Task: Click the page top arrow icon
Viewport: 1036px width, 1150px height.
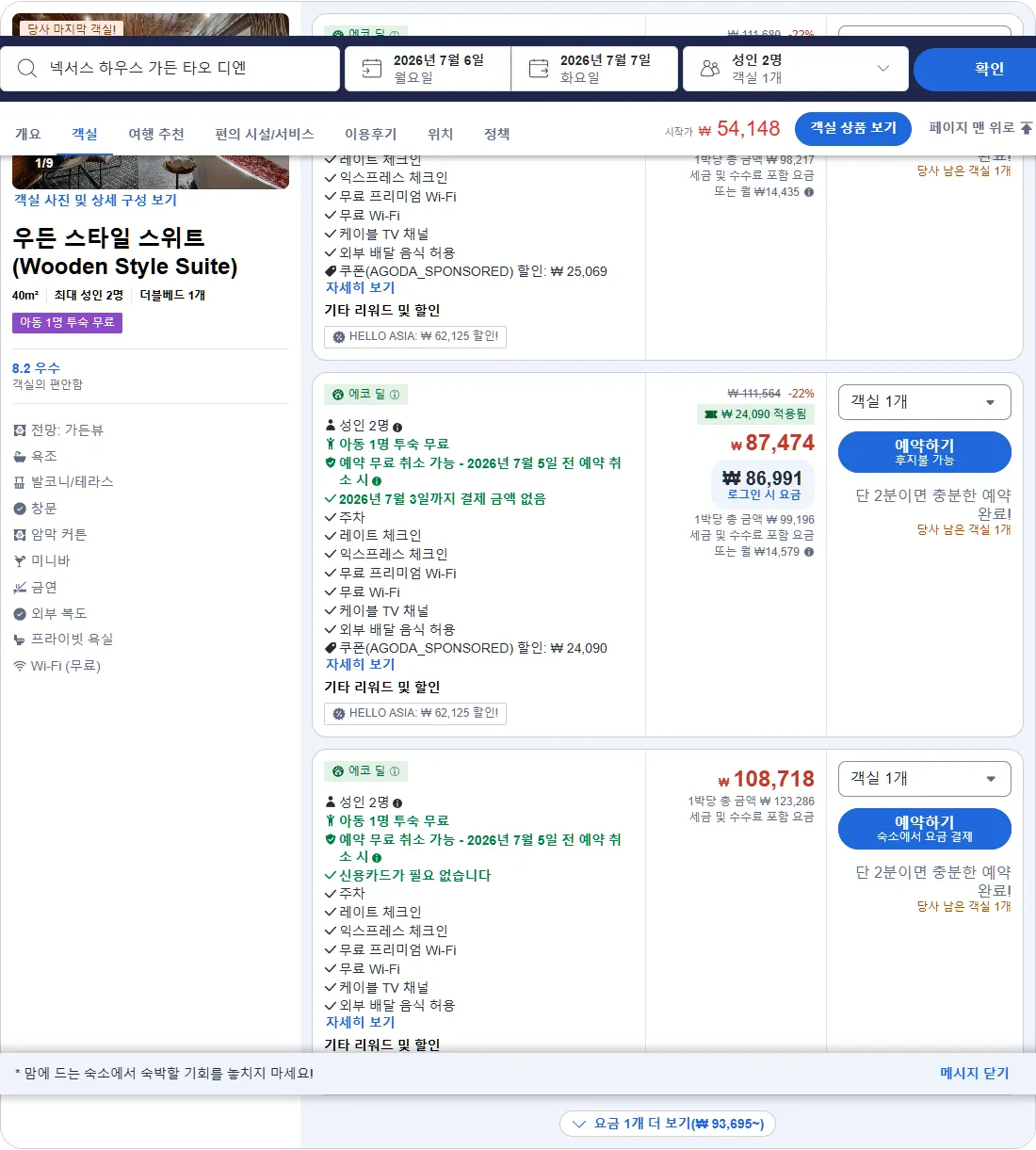Action: click(1027, 128)
